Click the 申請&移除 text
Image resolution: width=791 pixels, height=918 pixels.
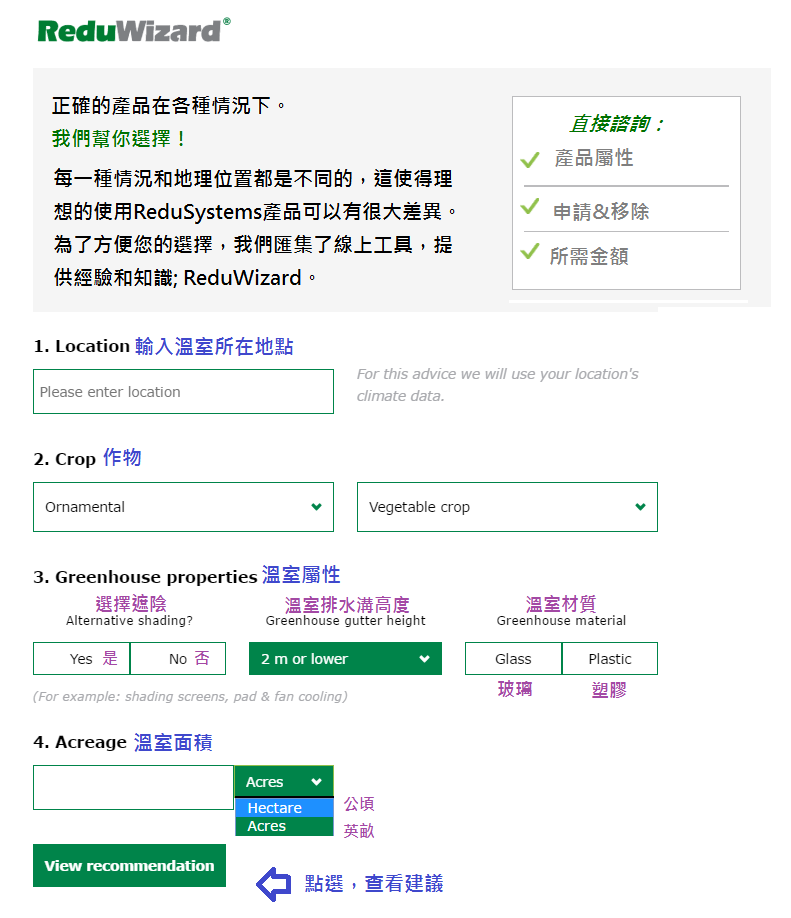pos(601,211)
